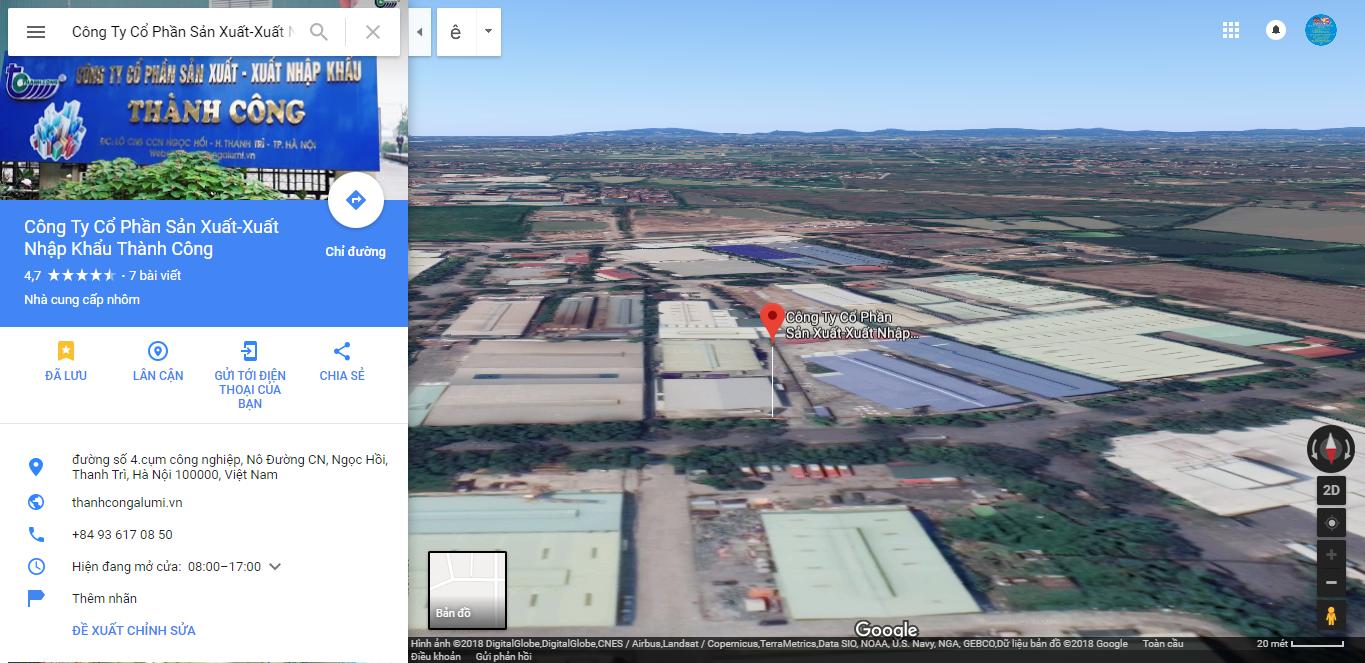The width and height of the screenshot is (1365, 663).
Task: Switch to 2D view
Action: tap(1331, 490)
